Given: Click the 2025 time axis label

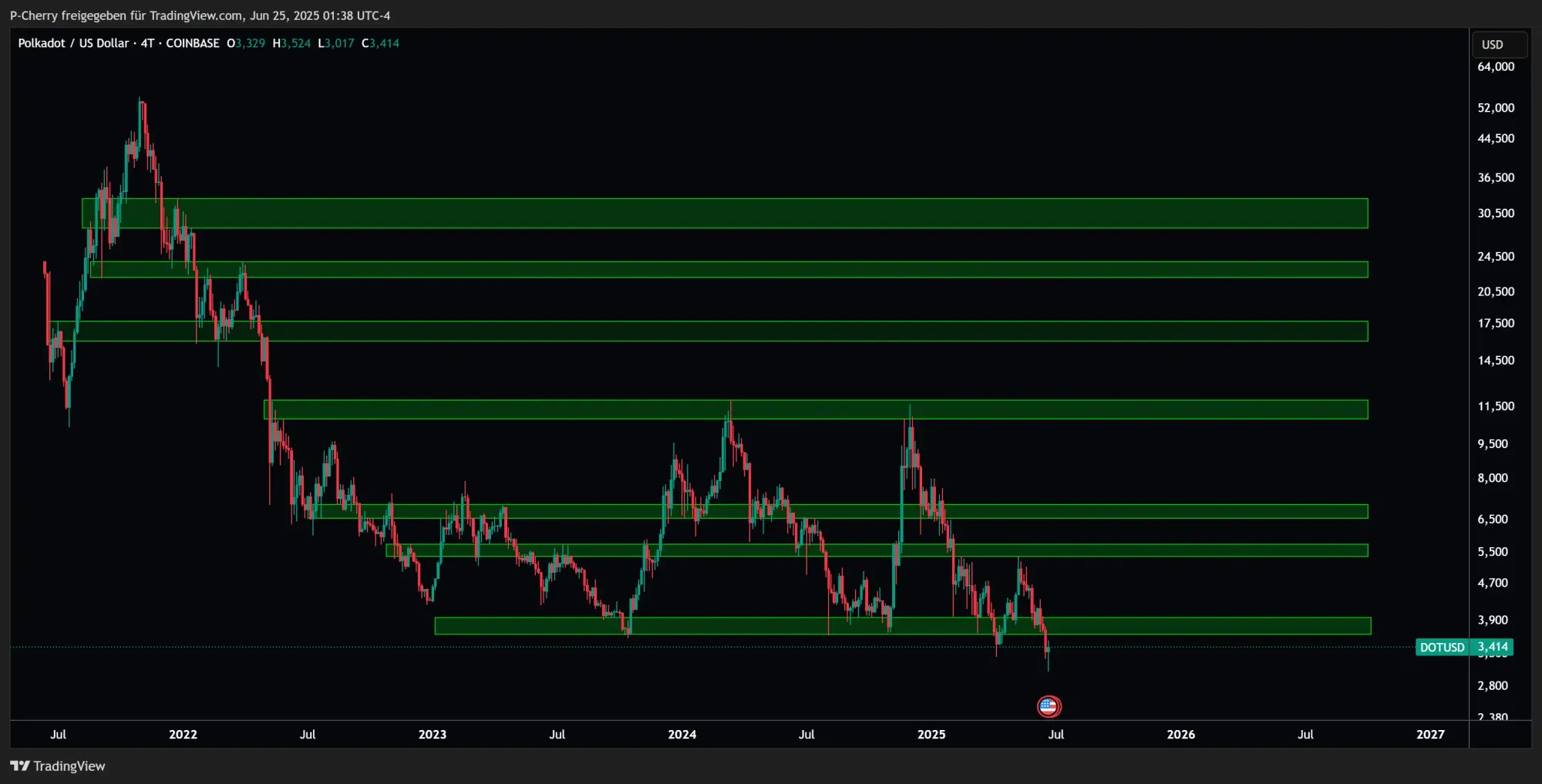Looking at the screenshot, I should pos(931,735).
